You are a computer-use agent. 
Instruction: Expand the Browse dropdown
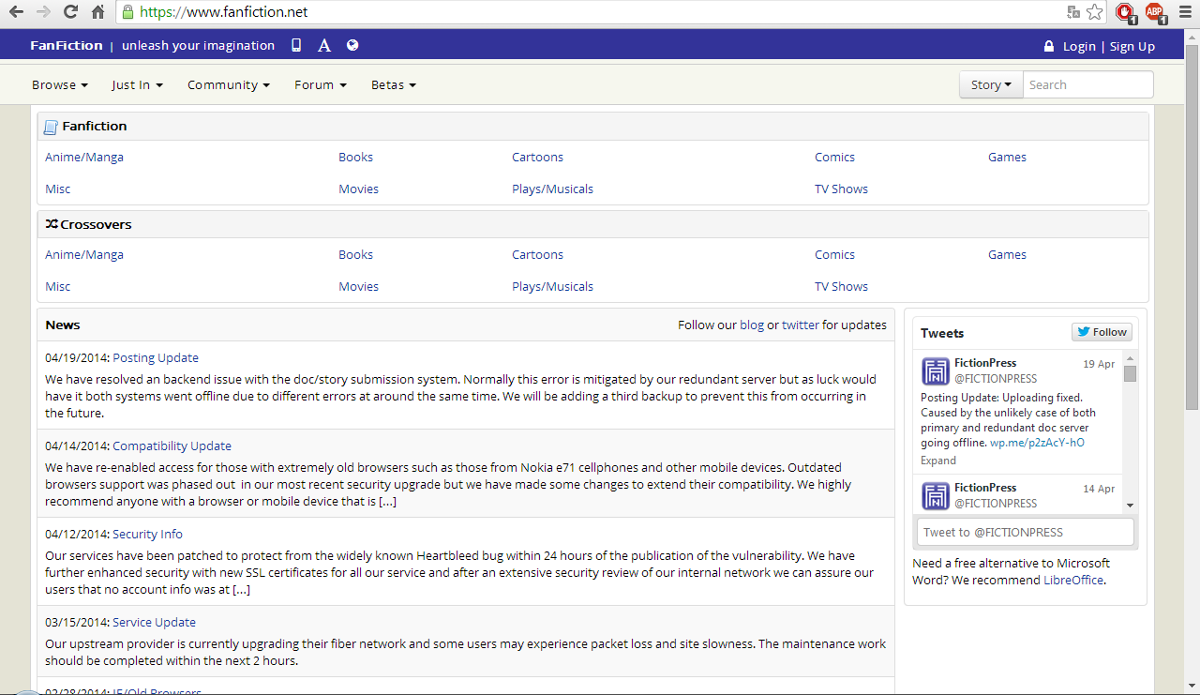pyautogui.click(x=59, y=84)
